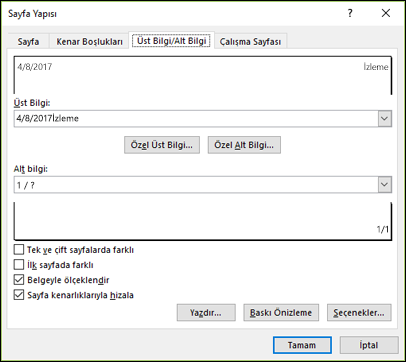
Task: Toggle Sayfa kenarlıklarıyla hizala checkbox
Action: [x=19, y=295]
